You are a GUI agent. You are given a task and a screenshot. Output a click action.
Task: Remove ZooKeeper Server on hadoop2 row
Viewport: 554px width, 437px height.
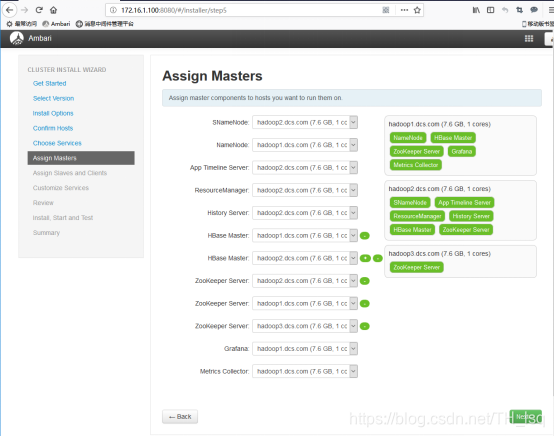(x=365, y=281)
